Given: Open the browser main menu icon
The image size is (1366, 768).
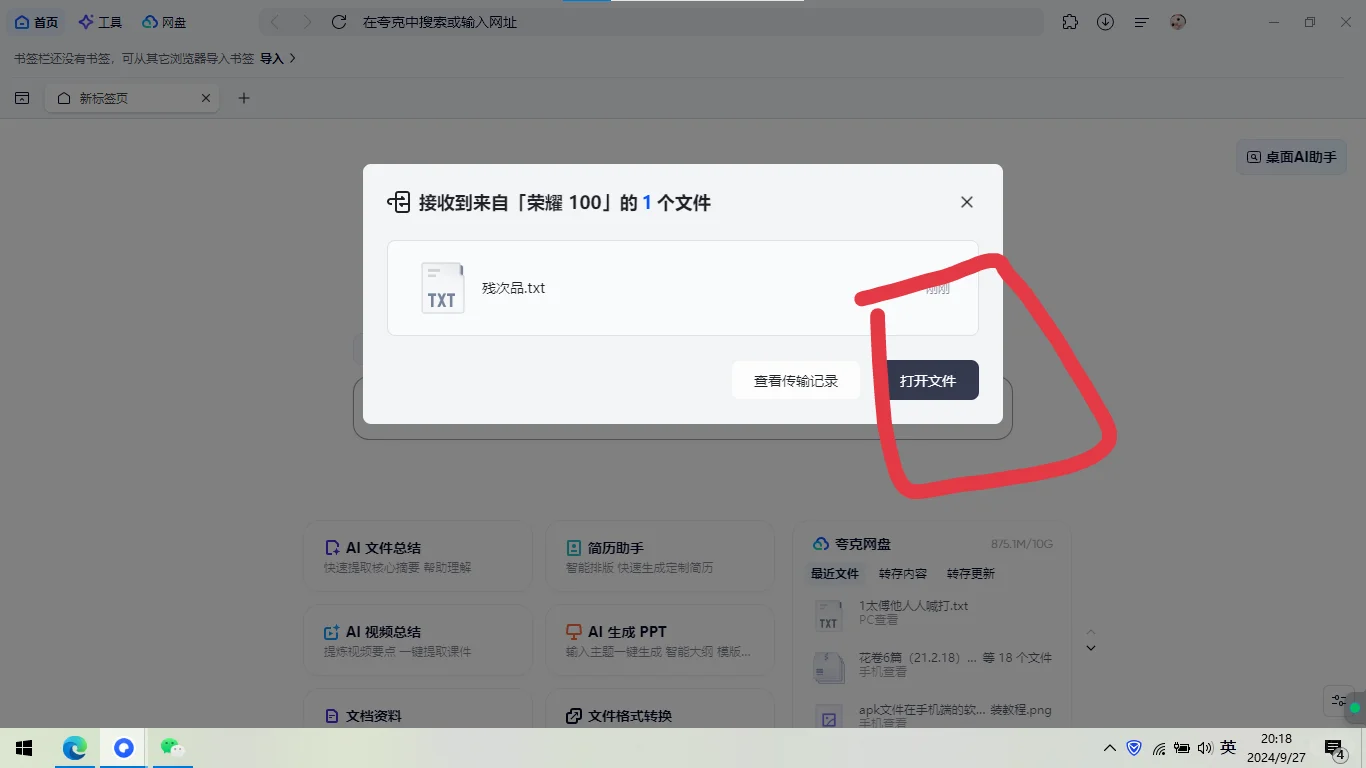Looking at the screenshot, I should pyautogui.click(x=1141, y=22).
